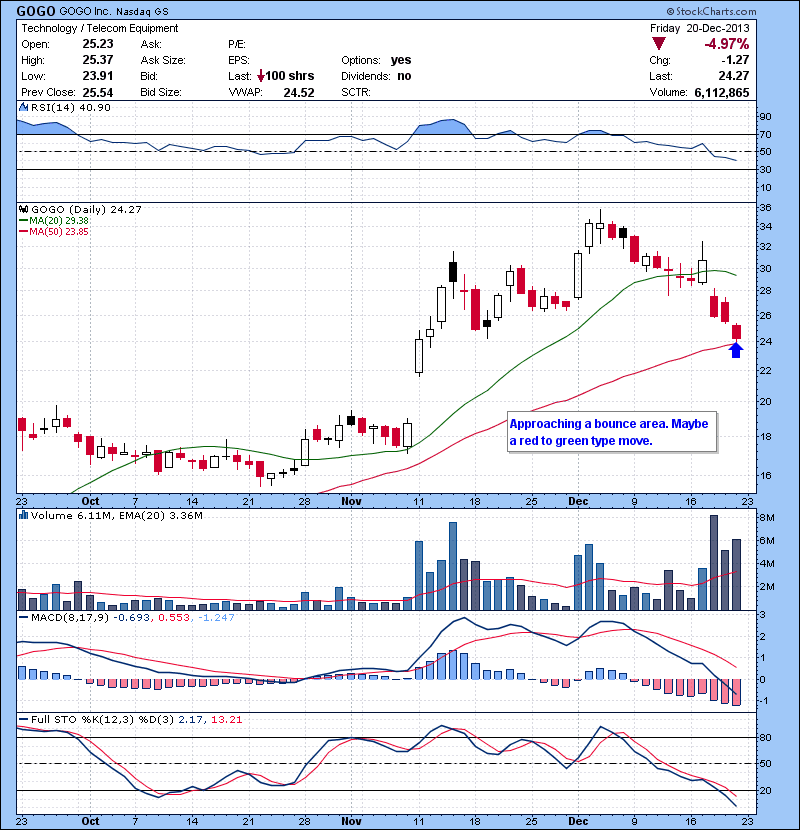Click the stochastic %D value 13.21
Image resolution: width=800 pixels, height=830 pixels.
coord(227,719)
